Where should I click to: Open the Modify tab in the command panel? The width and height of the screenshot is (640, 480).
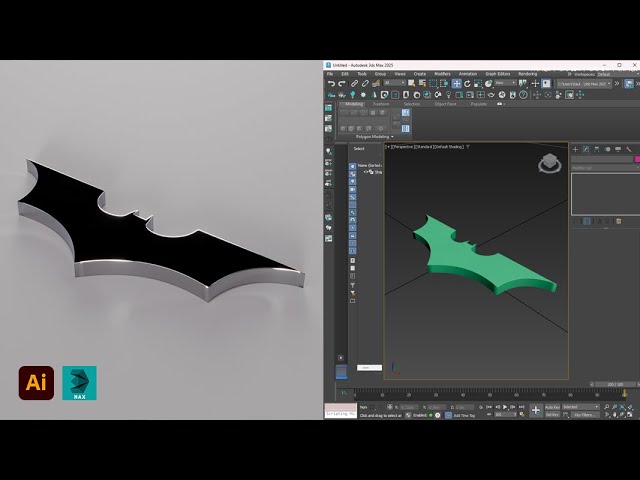586,149
